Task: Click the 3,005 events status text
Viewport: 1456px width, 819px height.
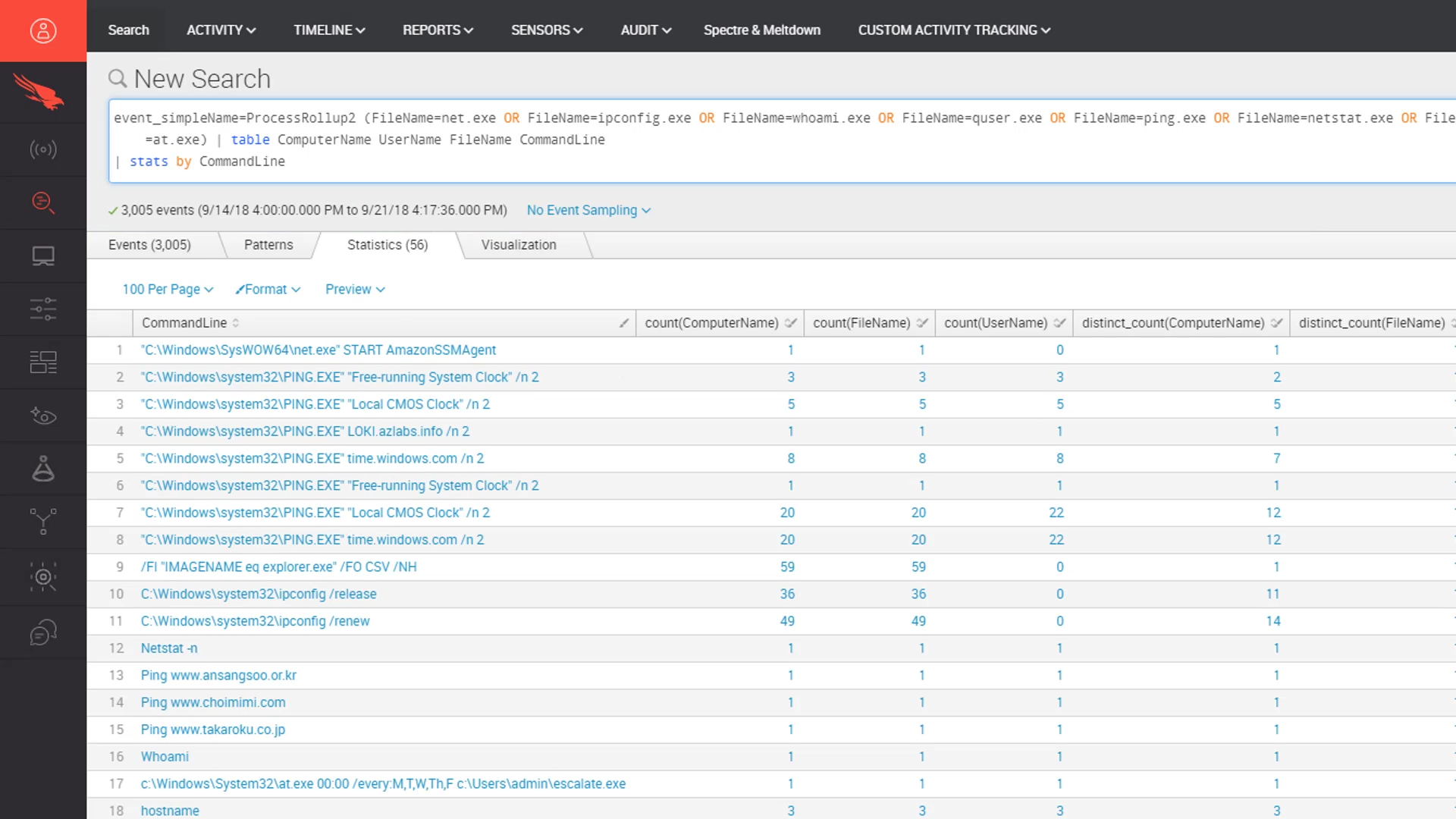Action: pos(314,210)
